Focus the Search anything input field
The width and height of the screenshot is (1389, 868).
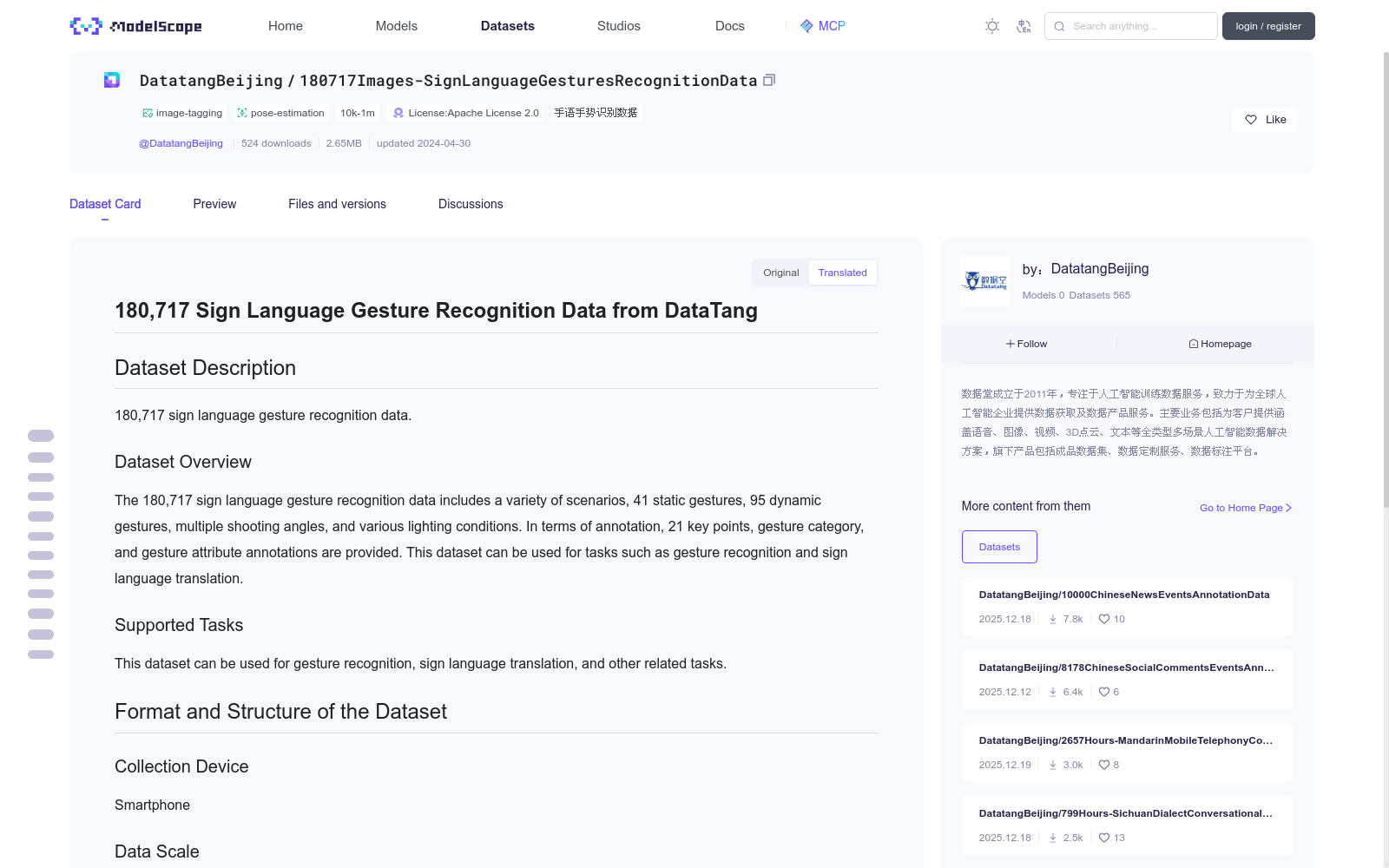click(1131, 26)
